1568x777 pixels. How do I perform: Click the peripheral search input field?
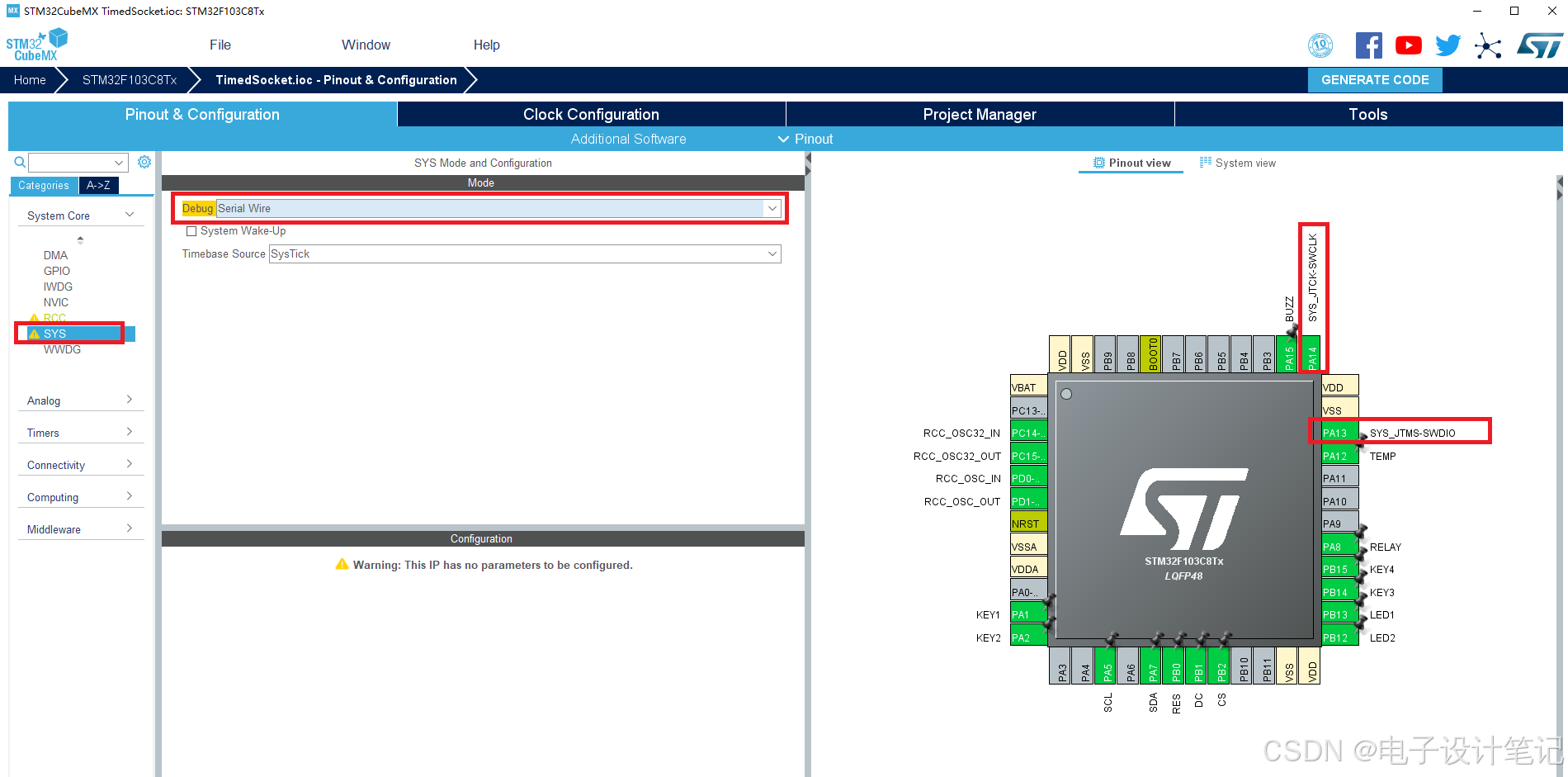[x=70, y=163]
